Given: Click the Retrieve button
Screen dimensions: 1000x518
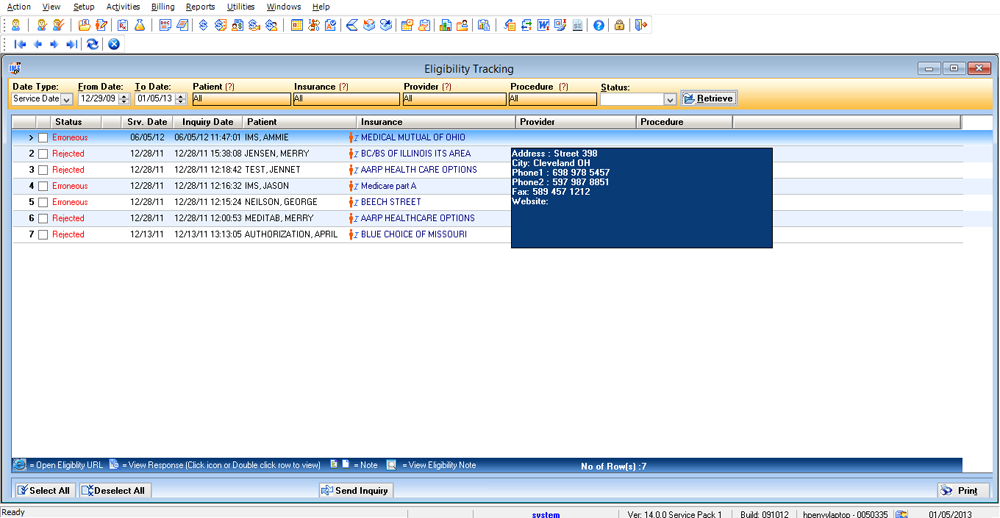Looking at the screenshot, I should pyautogui.click(x=709, y=98).
